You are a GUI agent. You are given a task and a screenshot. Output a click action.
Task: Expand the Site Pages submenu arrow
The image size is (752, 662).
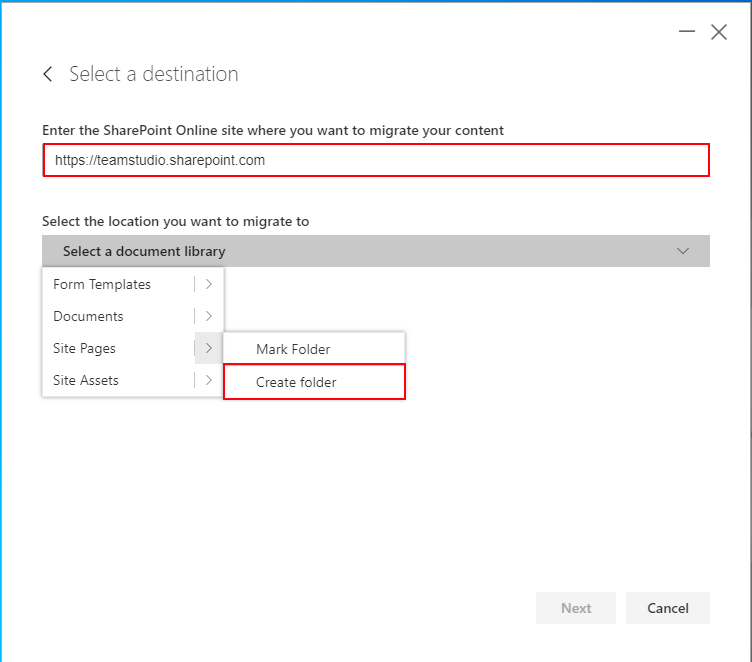[209, 348]
